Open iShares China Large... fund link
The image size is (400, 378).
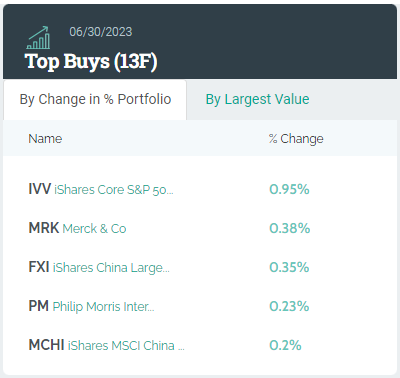pos(111,268)
